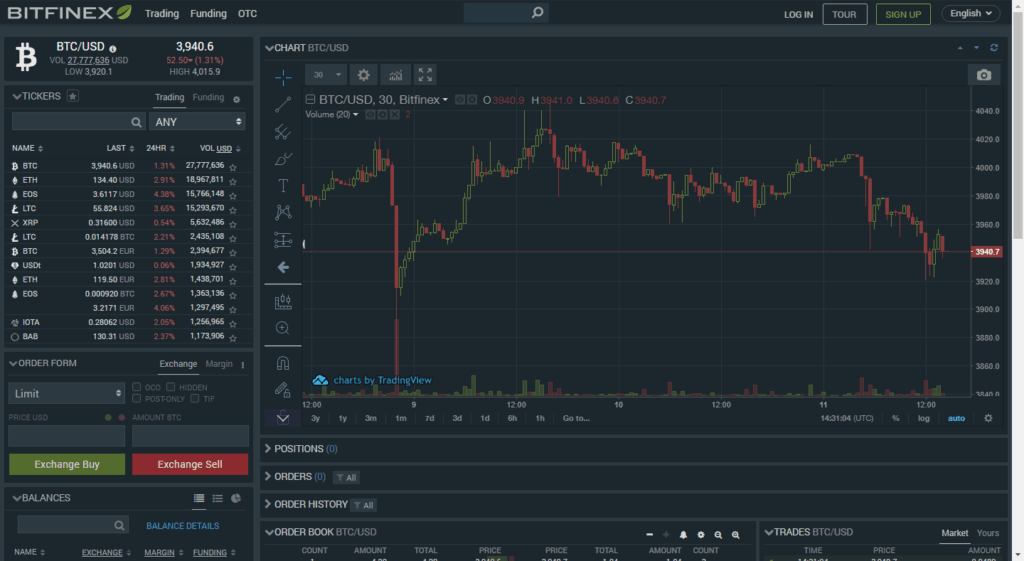
Task: Favorite the EOS 3.6117 USD ticker
Action: 232,195
